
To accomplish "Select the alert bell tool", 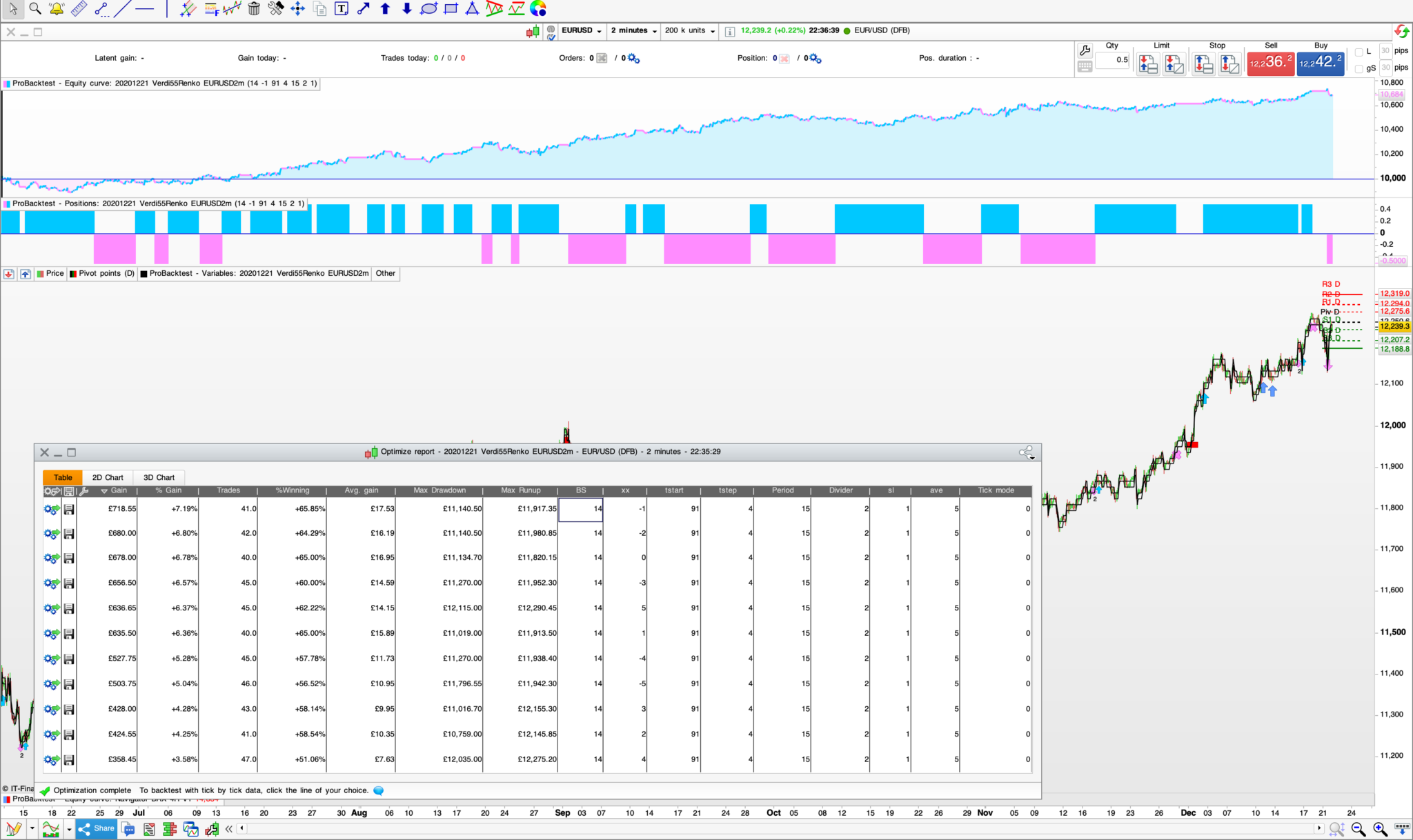I will [x=57, y=9].
